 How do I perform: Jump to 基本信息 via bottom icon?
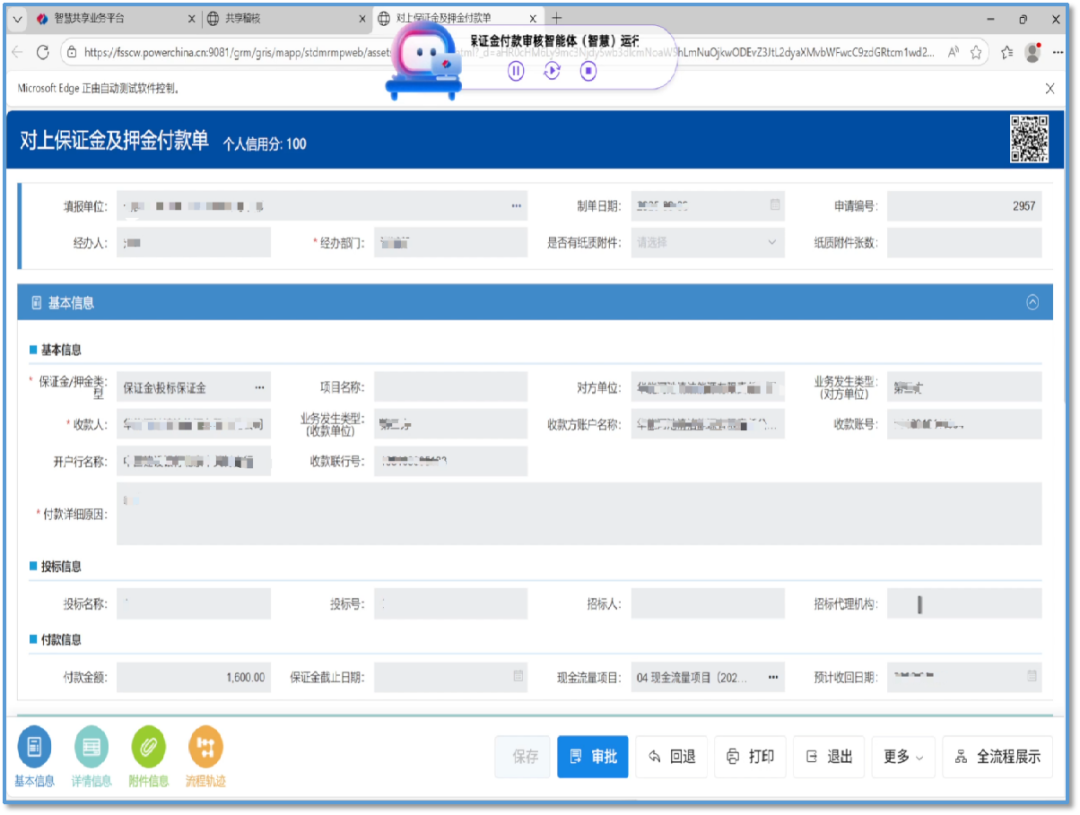34,756
